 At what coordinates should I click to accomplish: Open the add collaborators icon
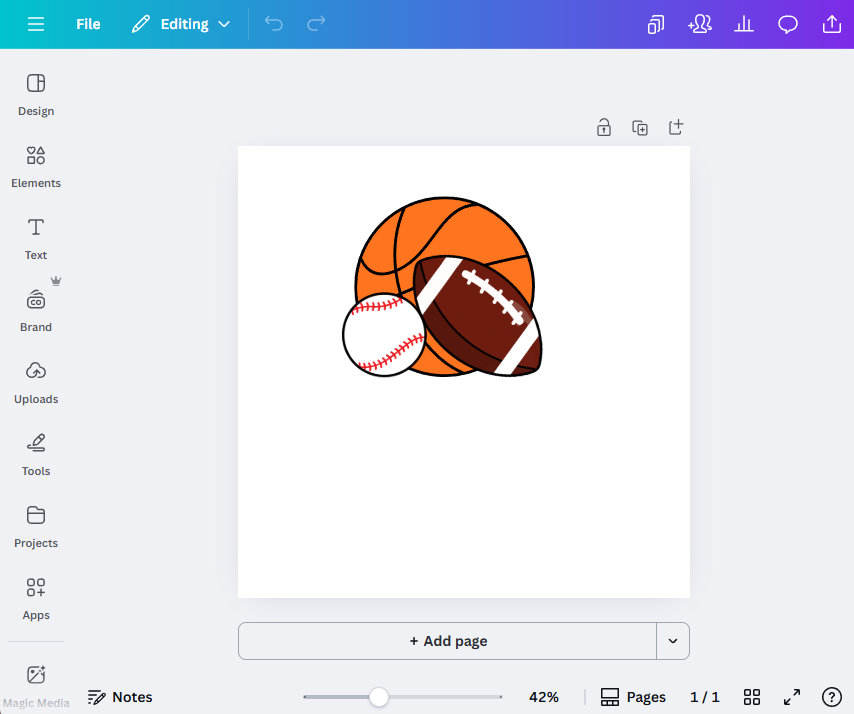click(700, 24)
